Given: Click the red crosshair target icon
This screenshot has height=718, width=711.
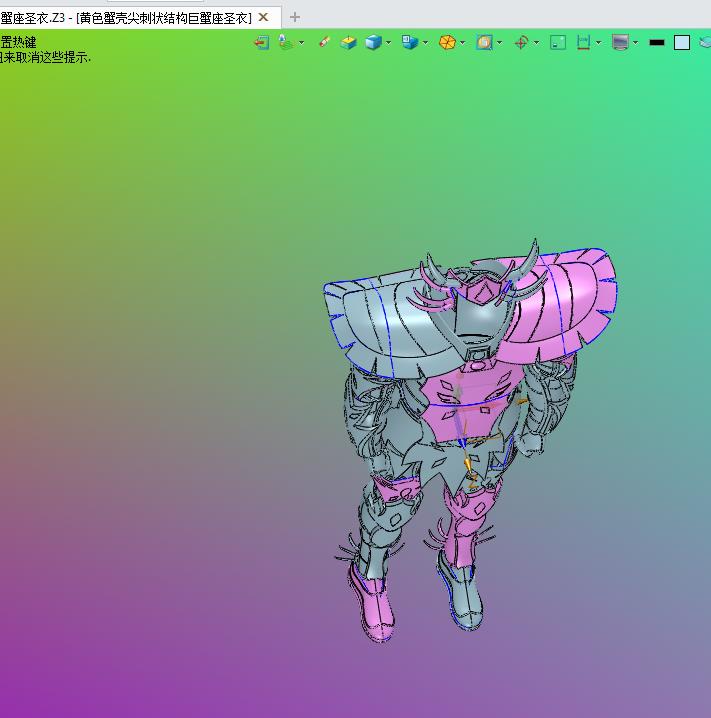Looking at the screenshot, I should pyautogui.click(x=521, y=43).
